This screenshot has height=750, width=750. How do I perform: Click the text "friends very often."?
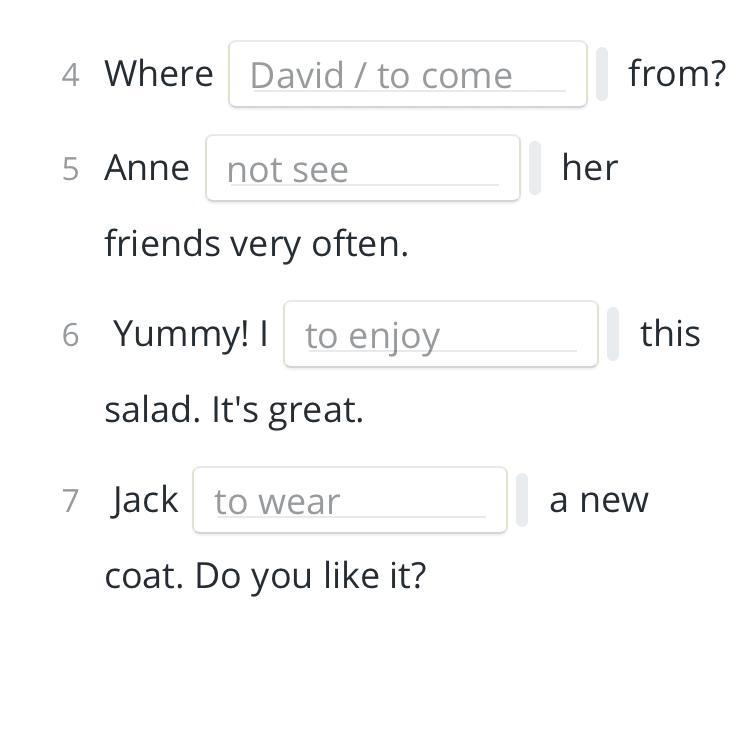point(256,243)
